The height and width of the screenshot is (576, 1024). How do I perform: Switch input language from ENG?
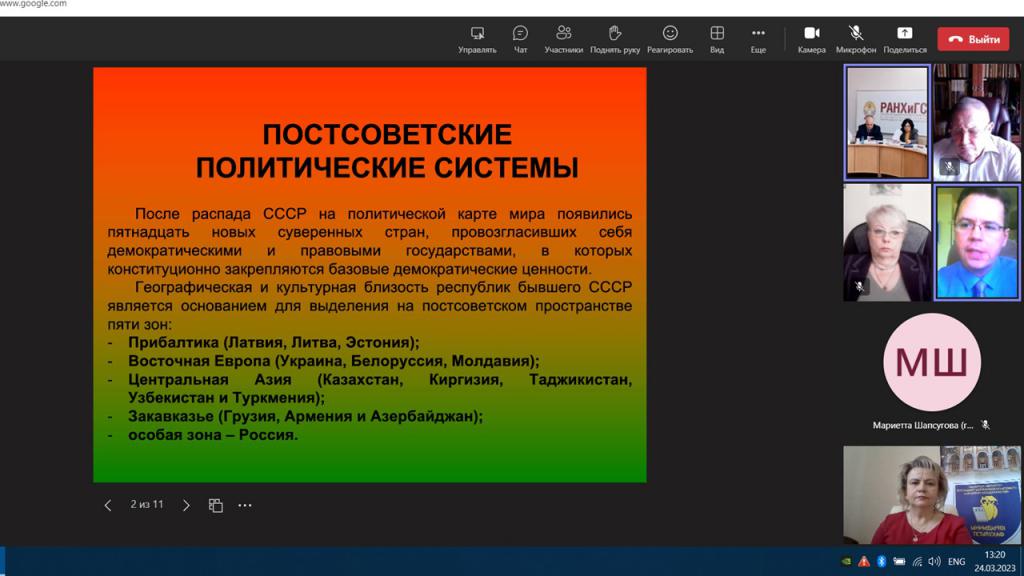point(957,562)
